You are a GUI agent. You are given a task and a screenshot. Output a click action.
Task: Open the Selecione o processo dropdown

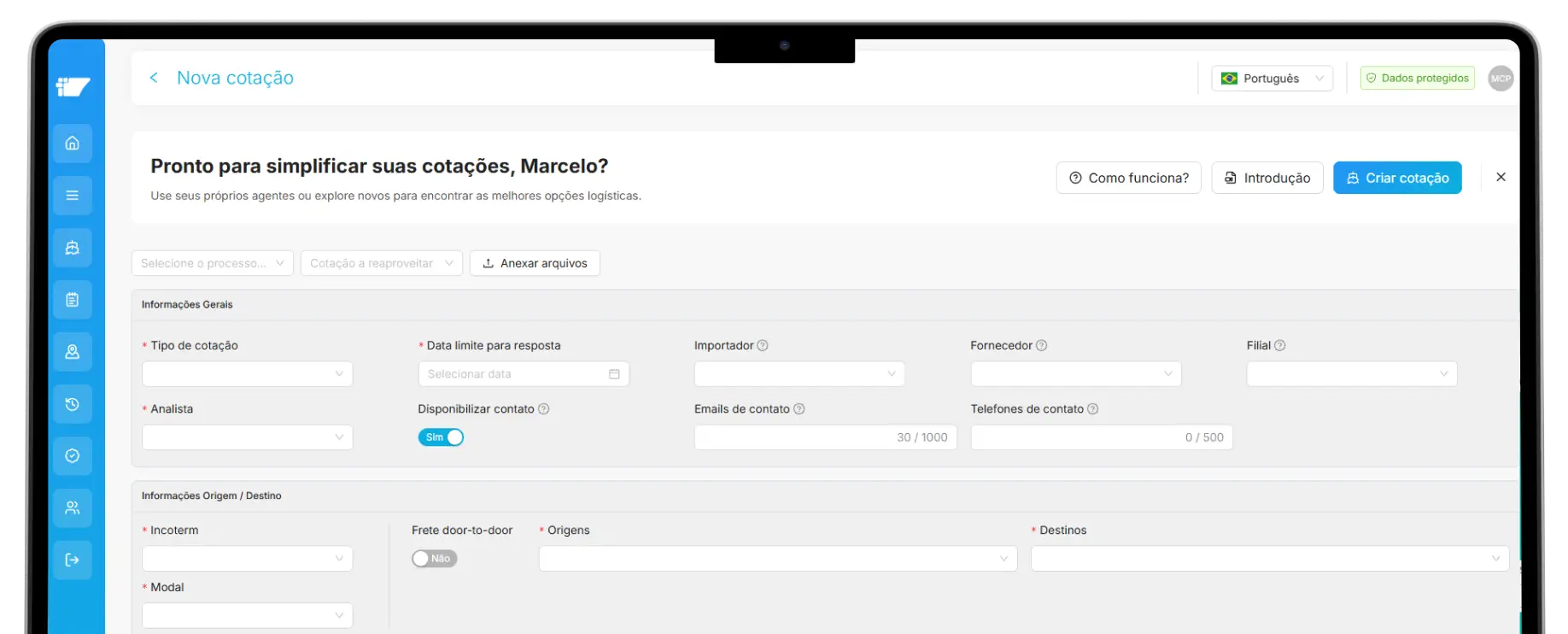pyautogui.click(x=212, y=263)
